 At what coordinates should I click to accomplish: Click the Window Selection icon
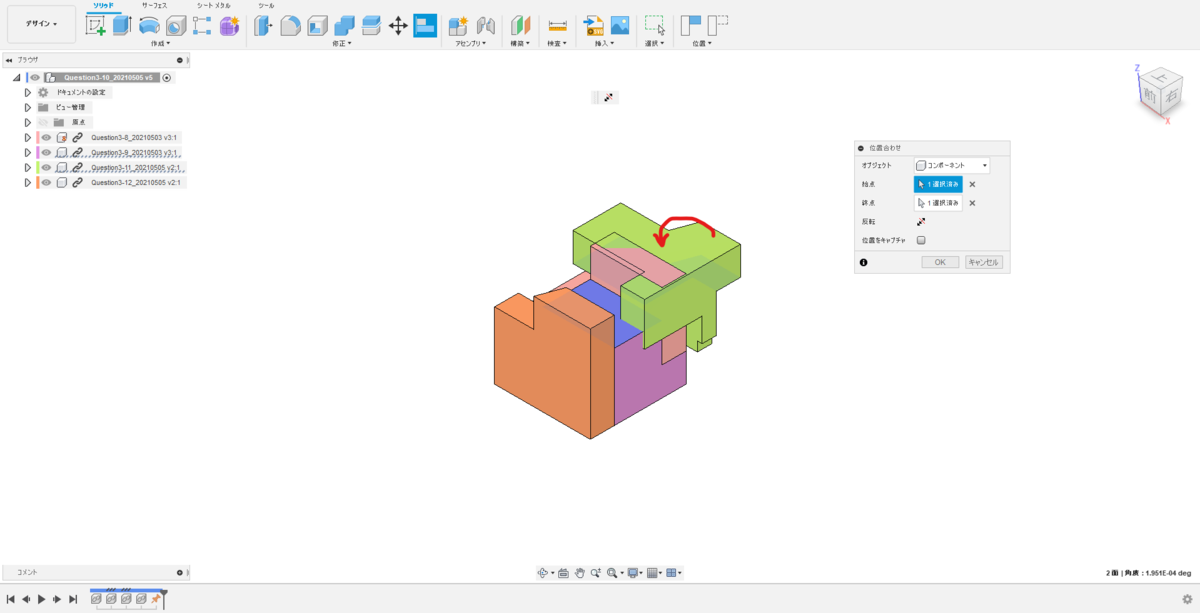point(655,26)
